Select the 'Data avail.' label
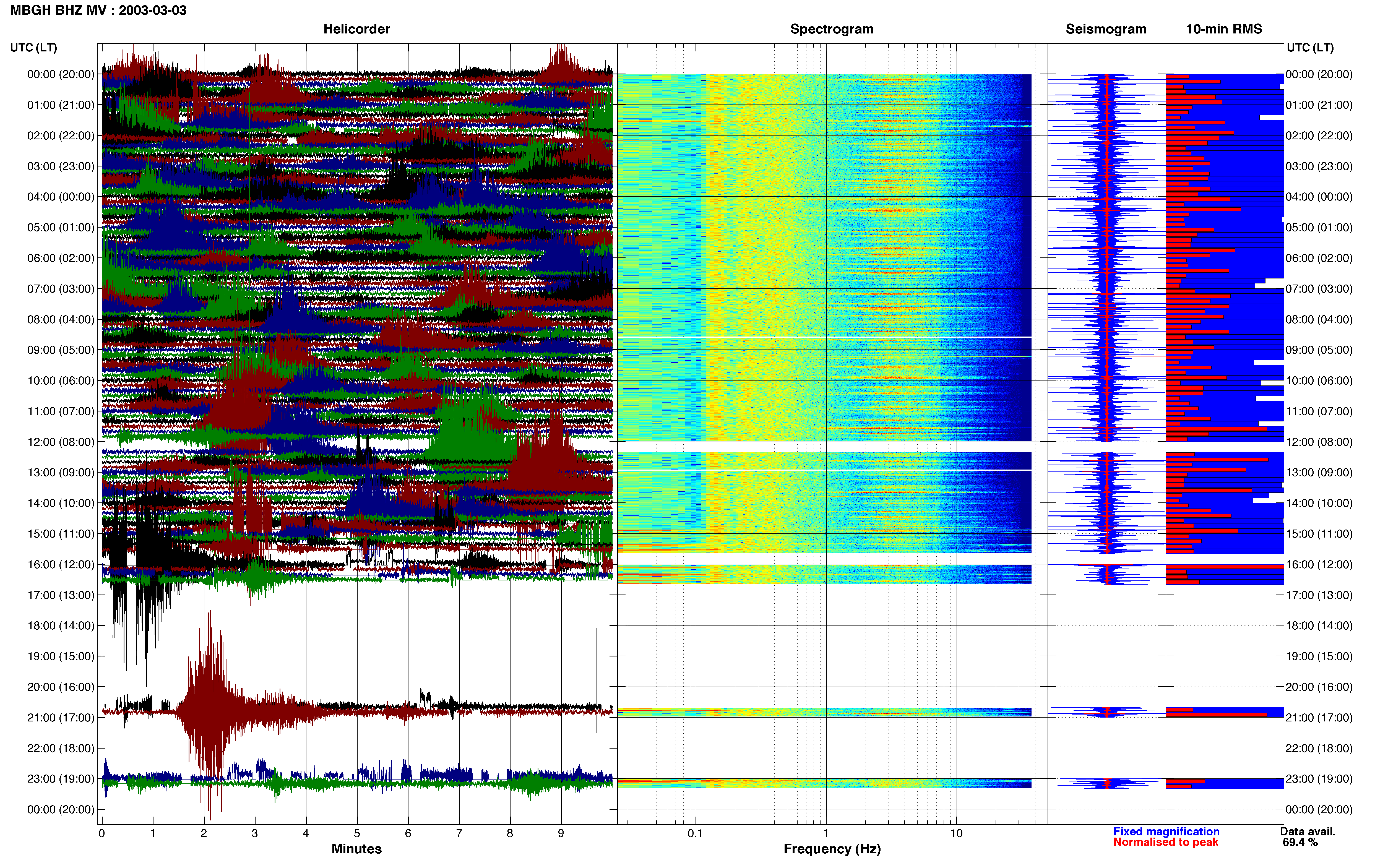 (x=1308, y=831)
